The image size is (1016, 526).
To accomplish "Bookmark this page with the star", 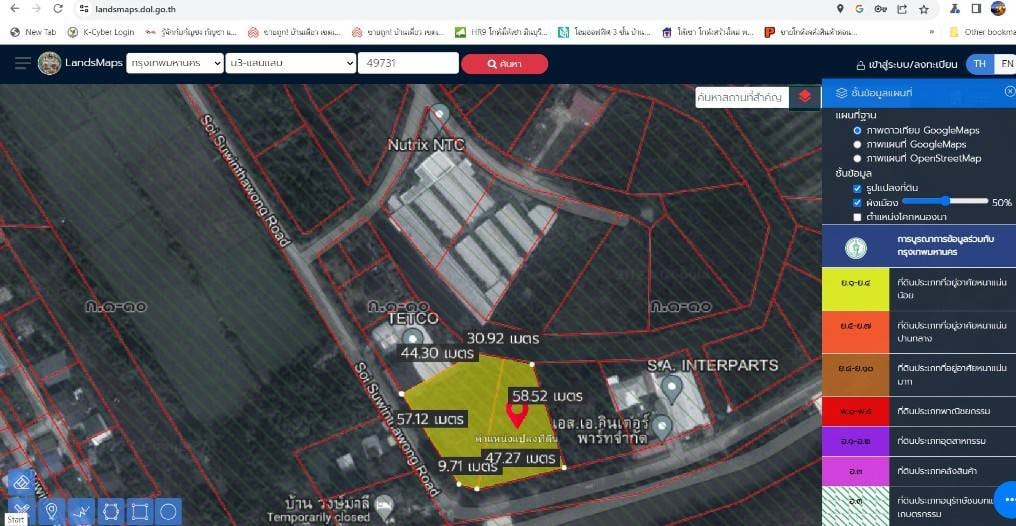I will coord(923,9).
